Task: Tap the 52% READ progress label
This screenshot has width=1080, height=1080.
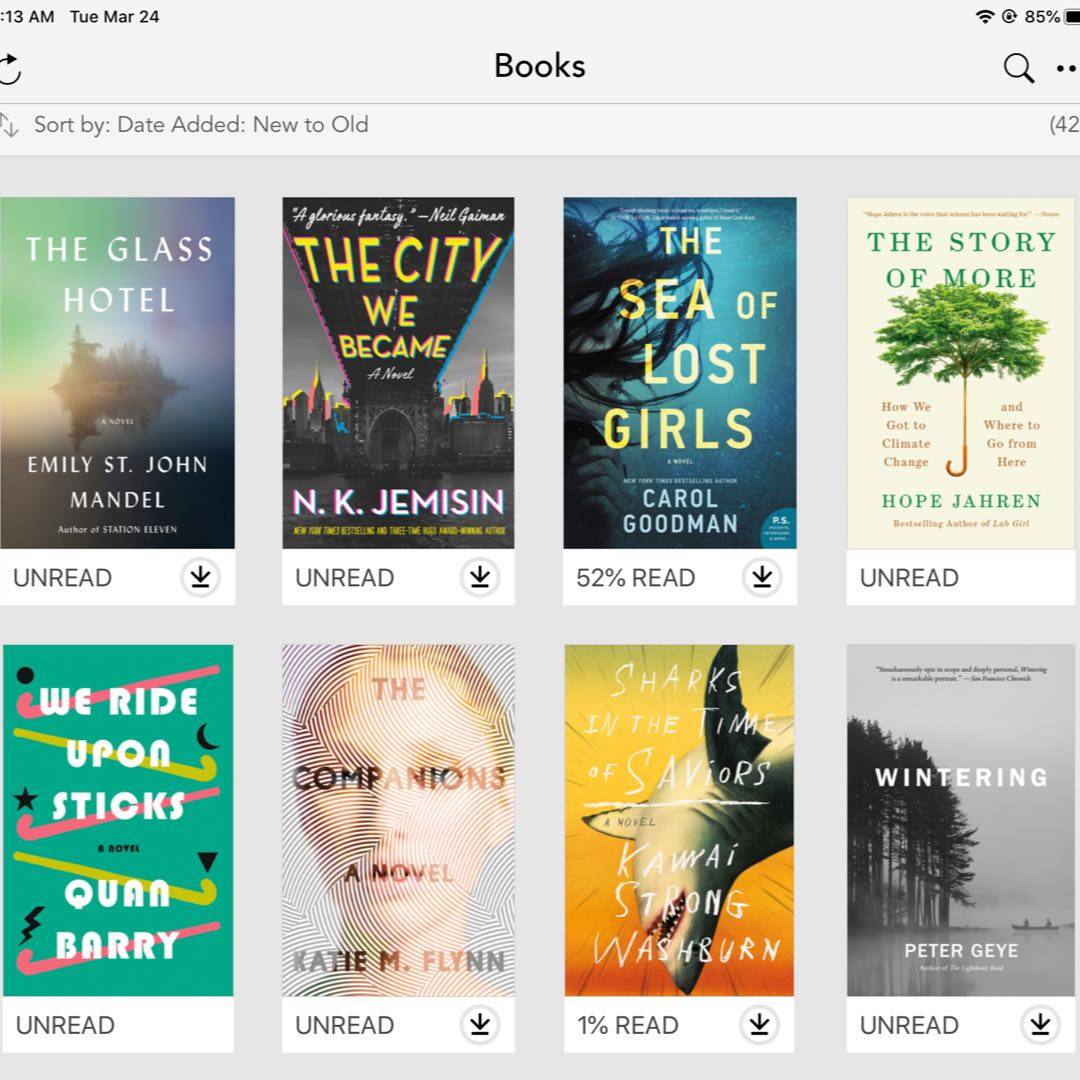Action: (x=635, y=578)
